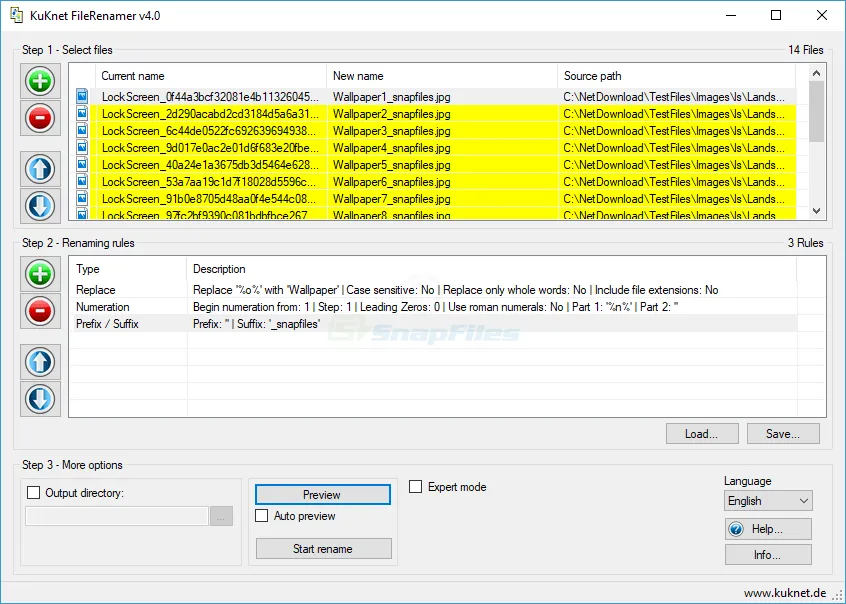Enable the Output directory checkbox
Screen dimensions: 846x604
click(33, 492)
